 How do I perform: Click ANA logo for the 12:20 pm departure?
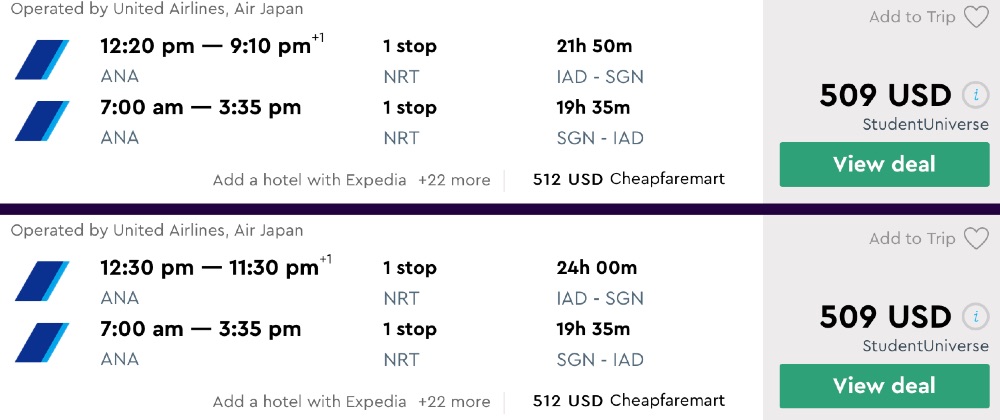coord(42,60)
